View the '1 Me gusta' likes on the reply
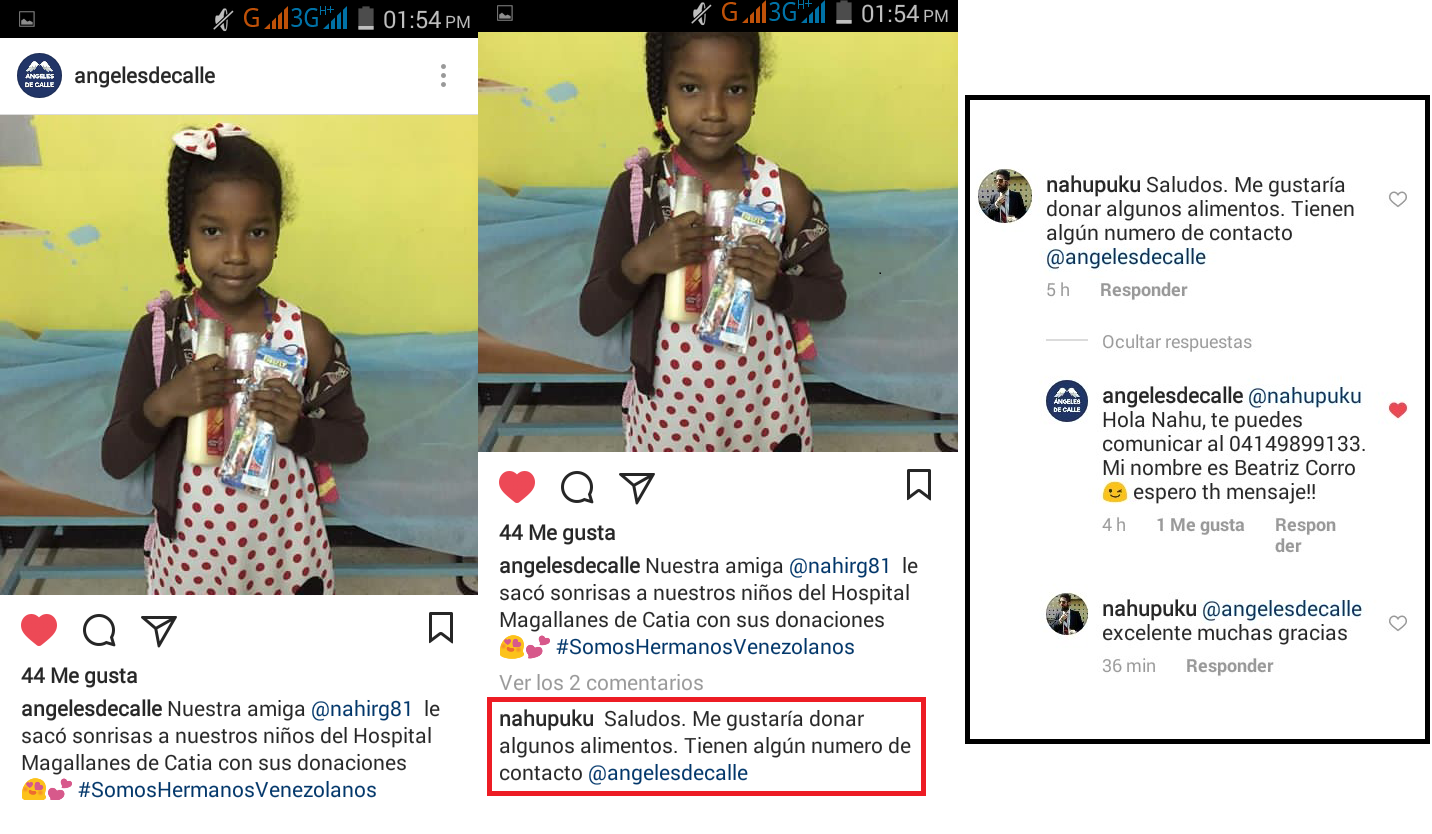The height and width of the screenshot is (834, 1432). tap(1200, 525)
